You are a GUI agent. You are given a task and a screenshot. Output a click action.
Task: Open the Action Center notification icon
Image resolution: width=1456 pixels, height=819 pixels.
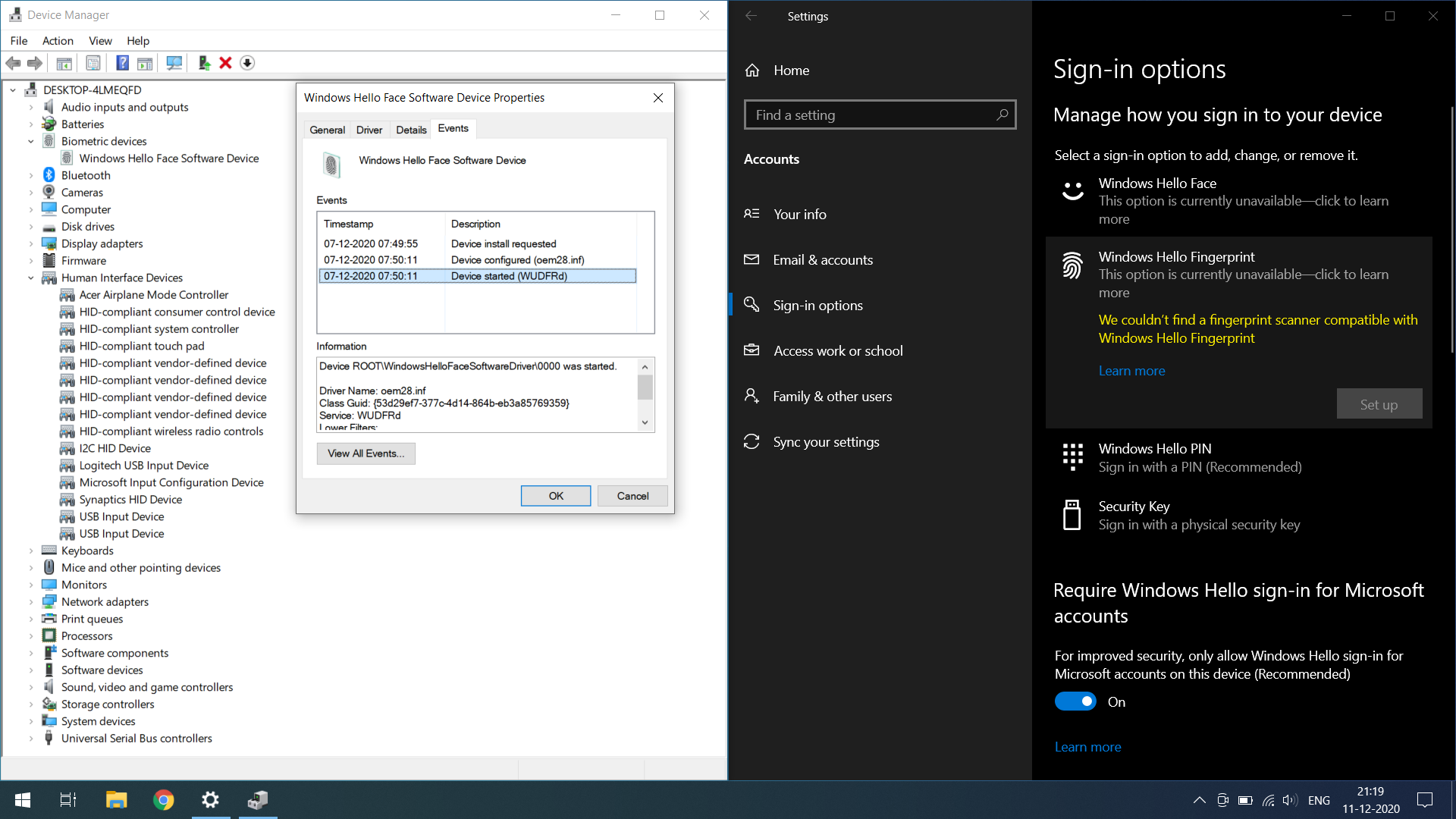(1424, 800)
